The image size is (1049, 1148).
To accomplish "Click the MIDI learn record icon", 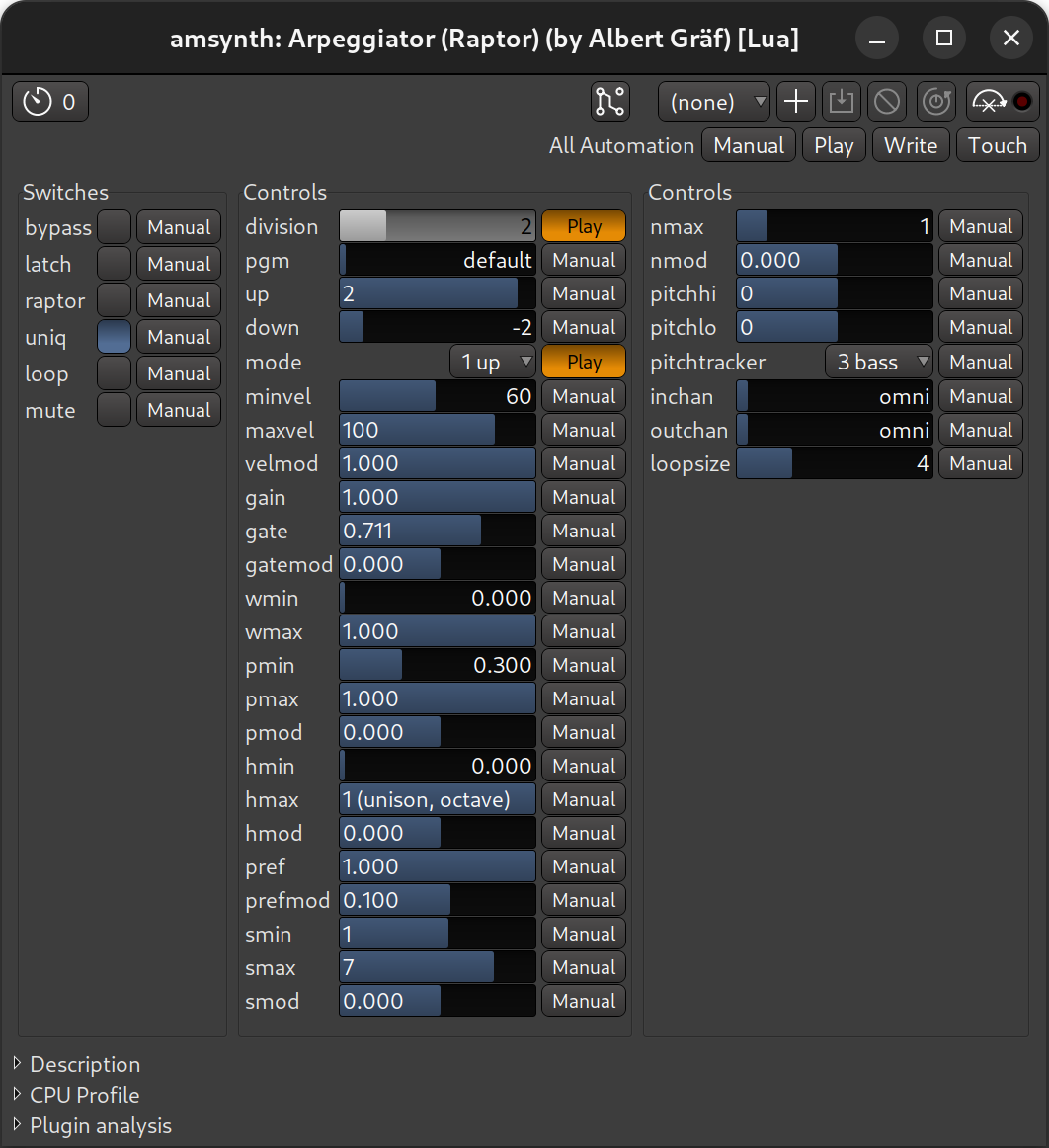I will click(x=1003, y=102).
